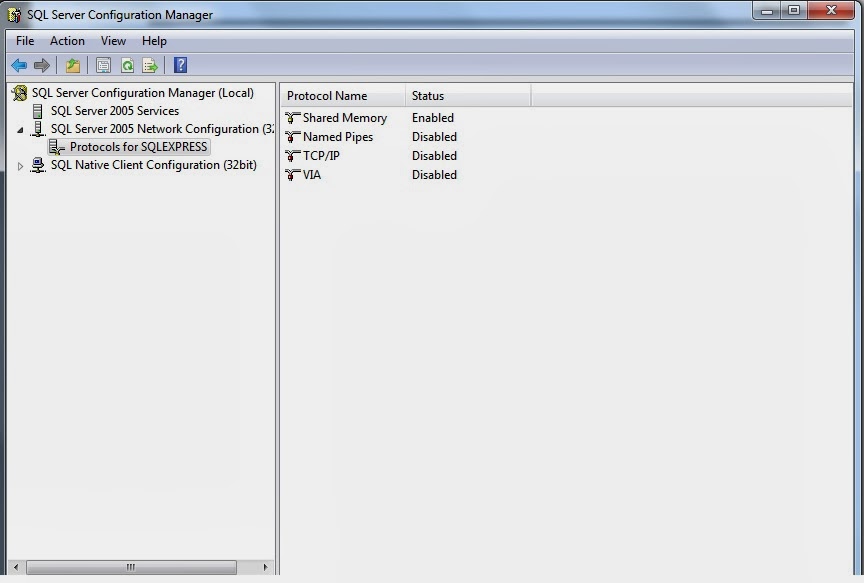Click the Shared Memory protocol icon

click(x=293, y=118)
